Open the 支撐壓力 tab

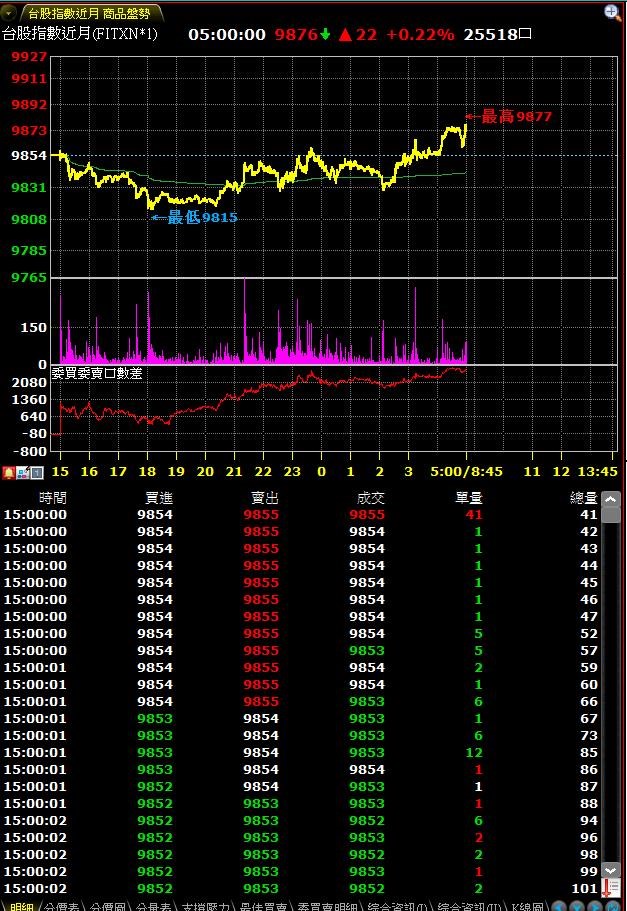tap(206, 906)
